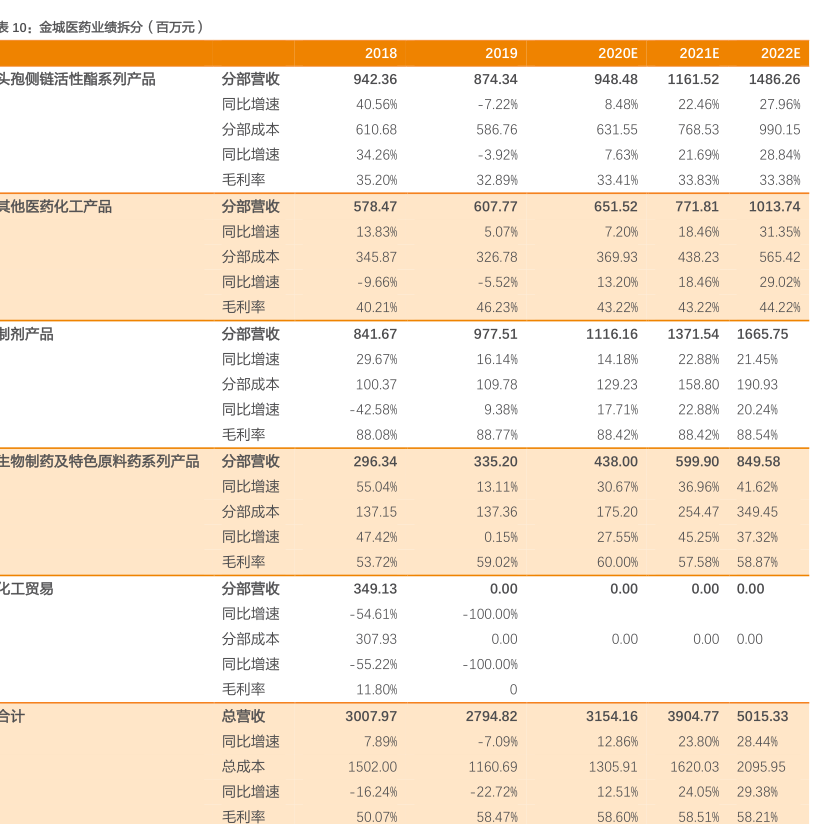Select the 其他医药化工产品 row label
The height and width of the screenshot is (824, 821).
pos(56,207)
